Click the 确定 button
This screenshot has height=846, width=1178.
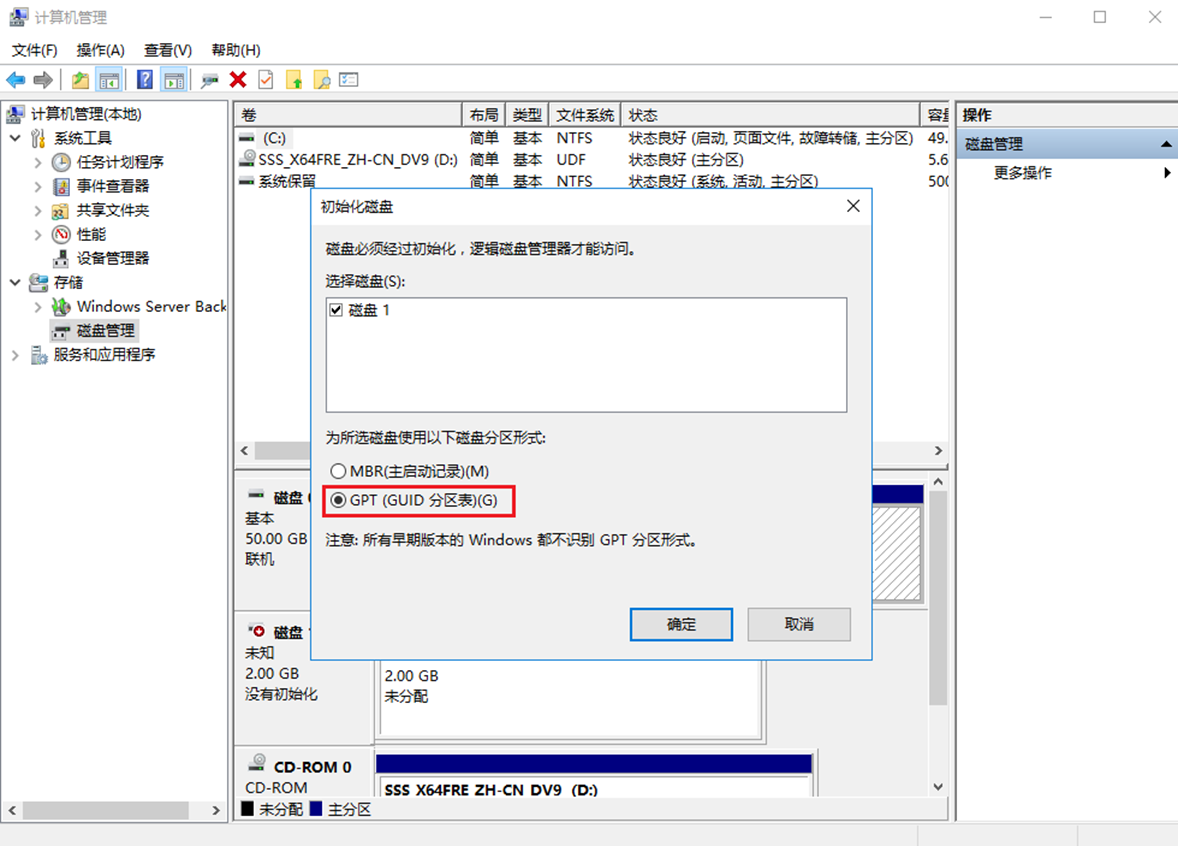[681, 624]
